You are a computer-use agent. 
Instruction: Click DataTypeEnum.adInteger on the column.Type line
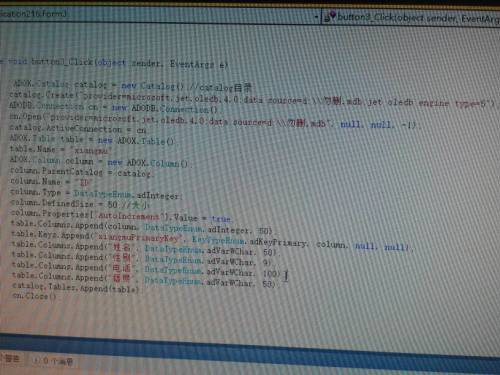[128, 195]
